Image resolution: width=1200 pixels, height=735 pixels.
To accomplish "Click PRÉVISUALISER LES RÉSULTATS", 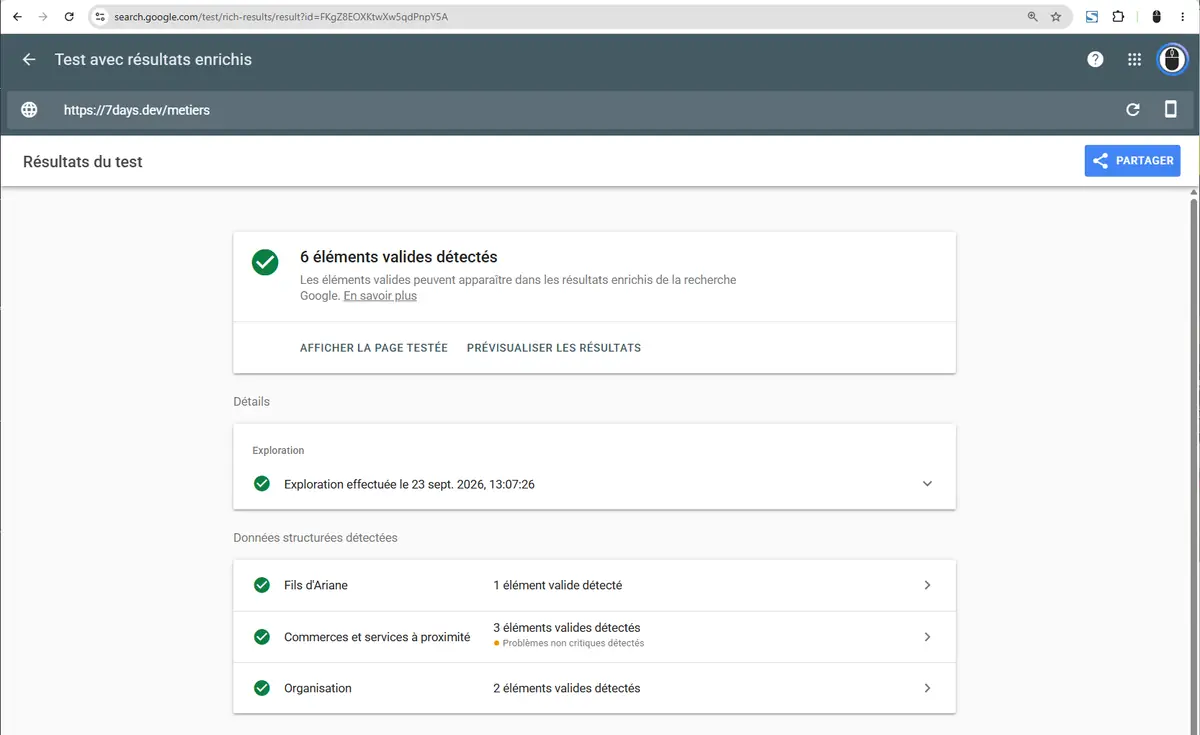I will point(554,348).
